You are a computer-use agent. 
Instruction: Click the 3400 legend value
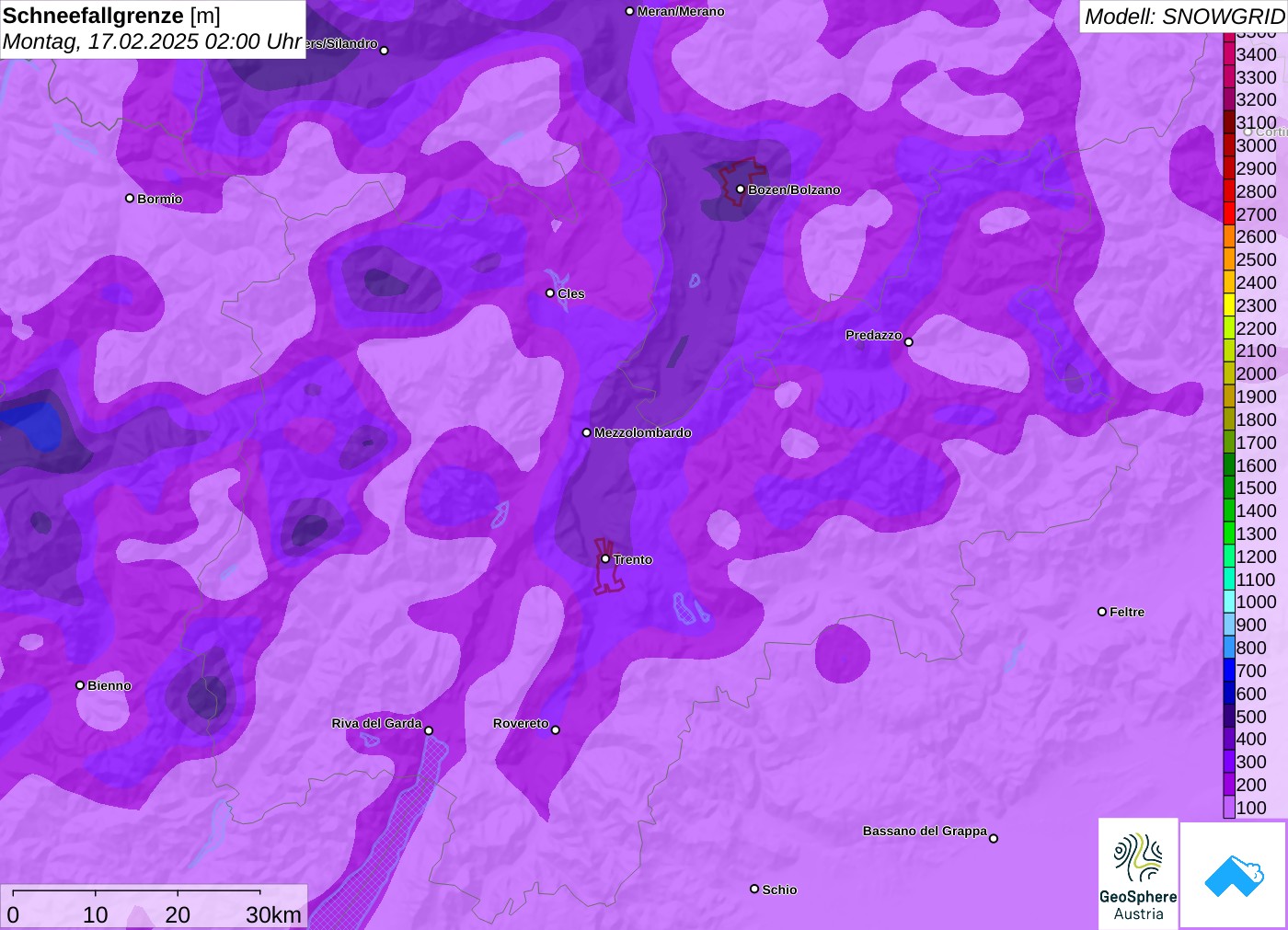coord(1257,54)
